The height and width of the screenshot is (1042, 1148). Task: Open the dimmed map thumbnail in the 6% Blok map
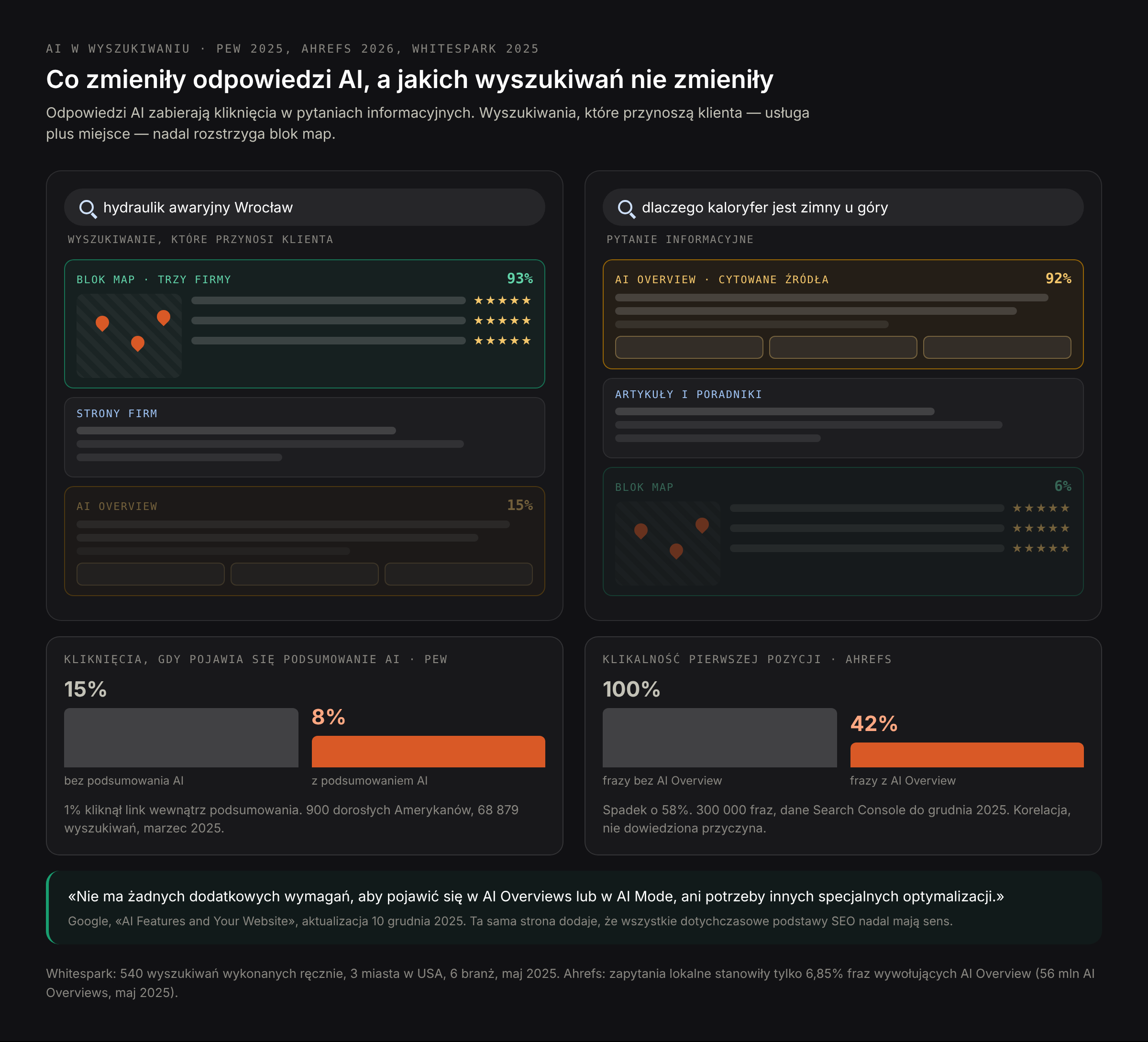pyautogui.click(x=667, y=543)
